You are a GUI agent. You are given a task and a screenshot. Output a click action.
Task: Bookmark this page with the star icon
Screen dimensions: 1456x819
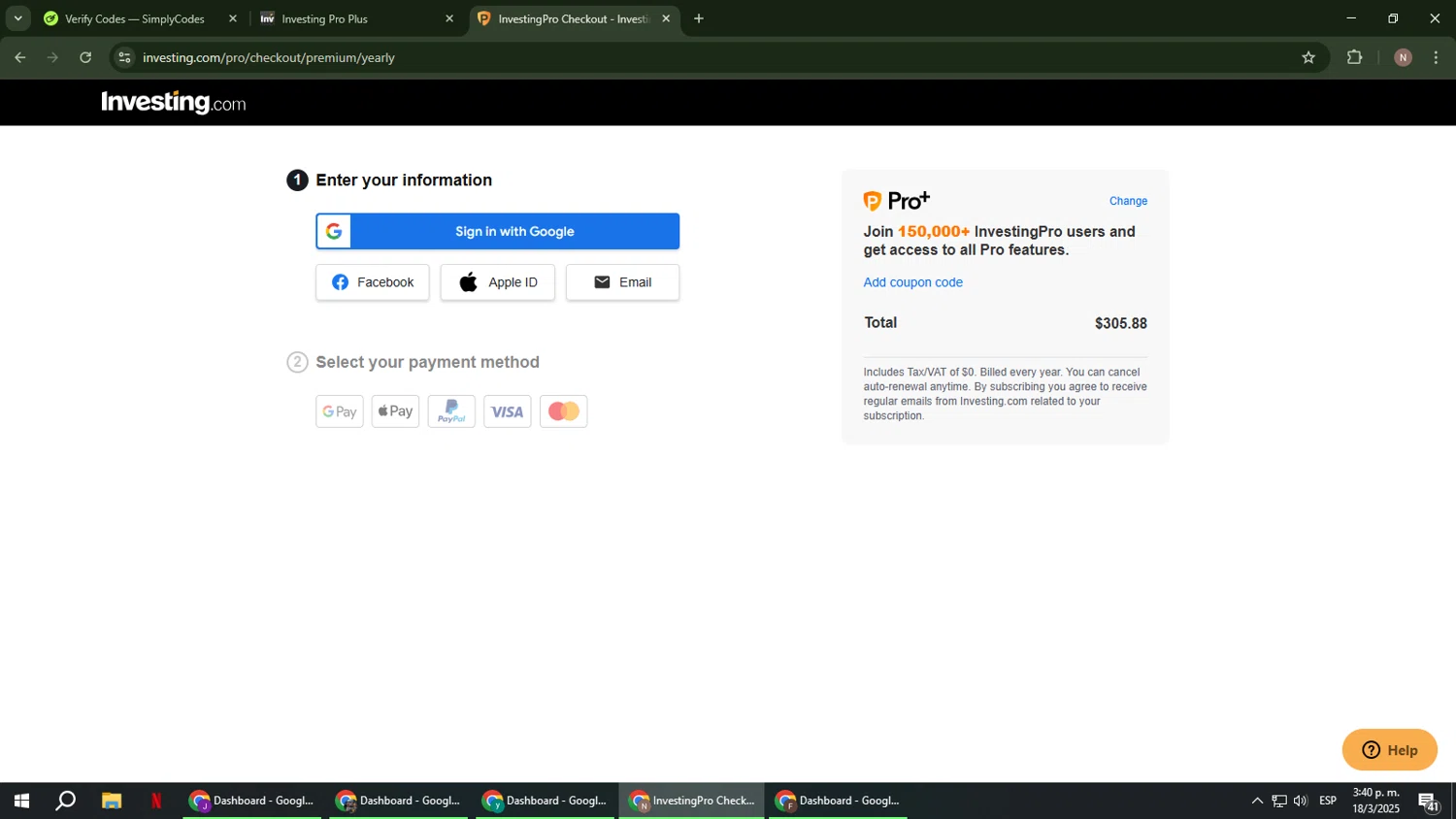click(x=1308, y=58)
